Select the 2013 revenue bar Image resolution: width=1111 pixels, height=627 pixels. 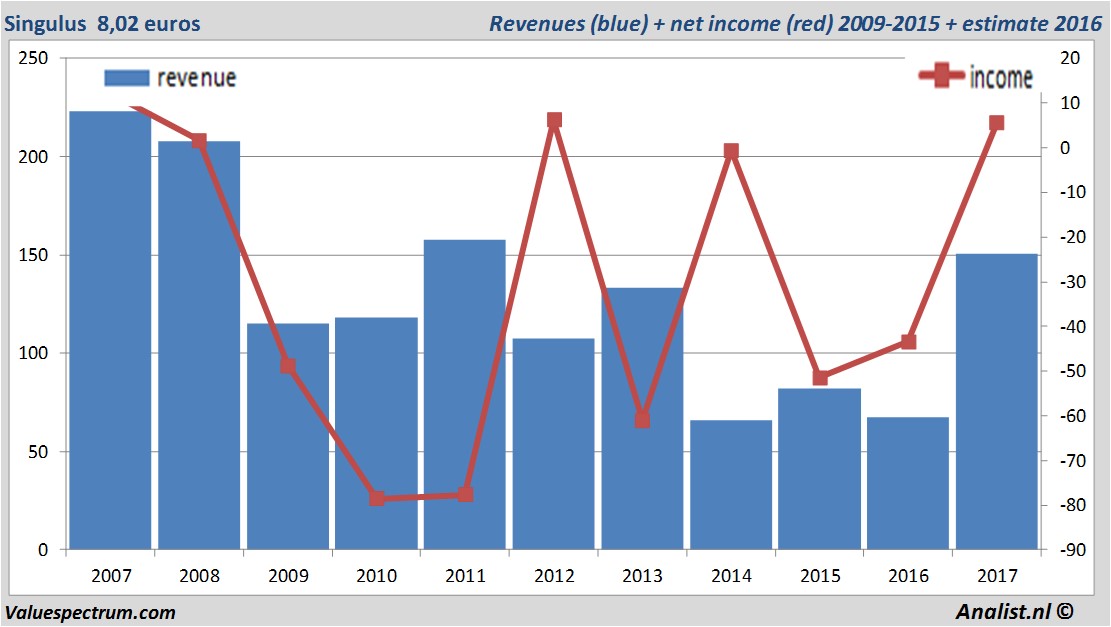[x=643, y=419]
